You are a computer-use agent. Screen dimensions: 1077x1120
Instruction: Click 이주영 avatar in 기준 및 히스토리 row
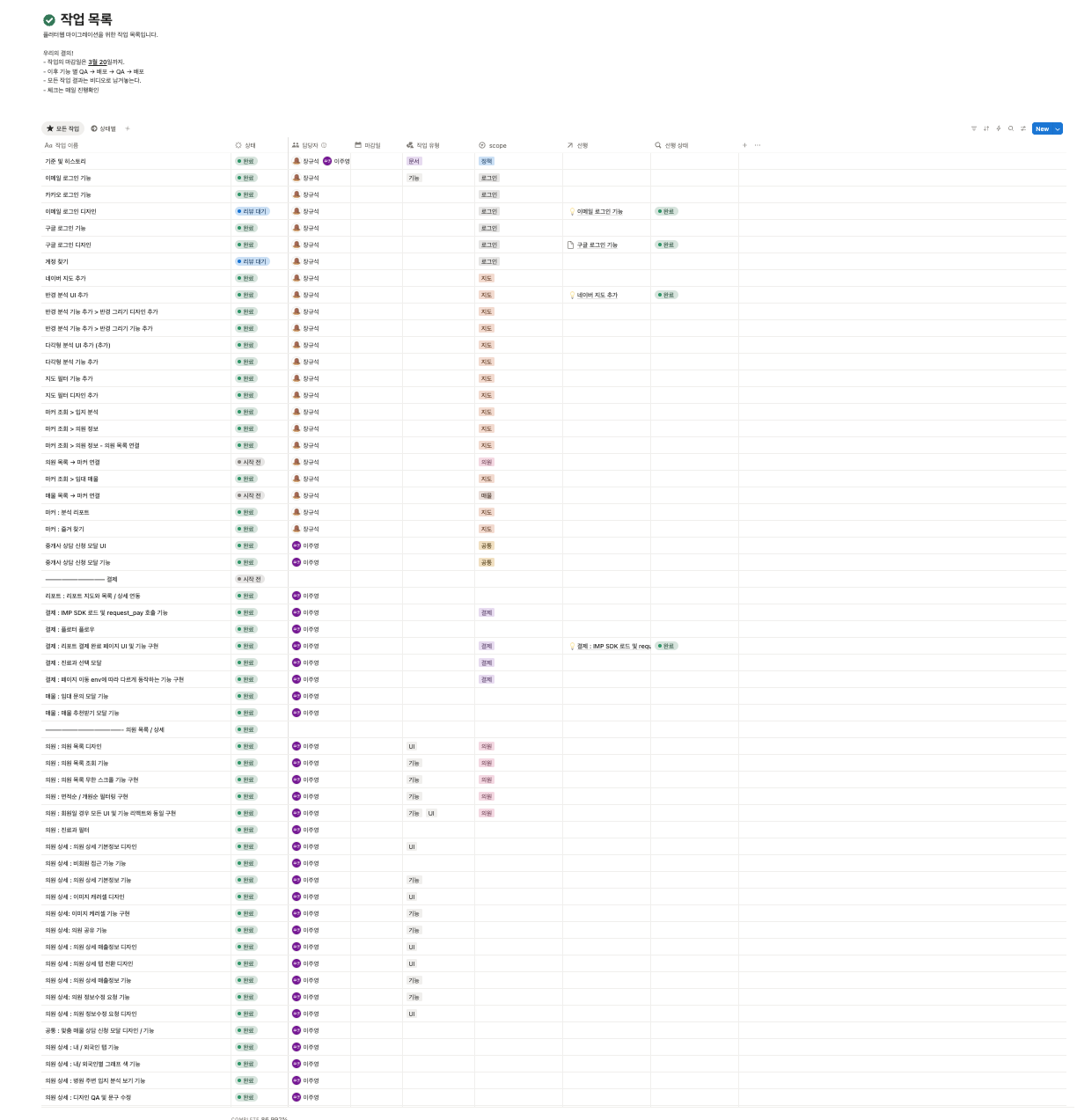(327, 161)
